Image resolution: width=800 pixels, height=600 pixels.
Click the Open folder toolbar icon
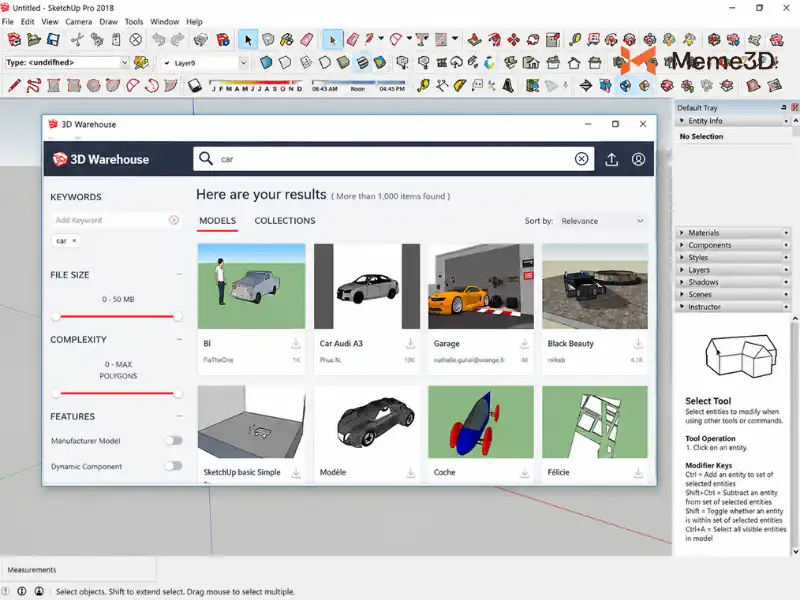[34, 39]
